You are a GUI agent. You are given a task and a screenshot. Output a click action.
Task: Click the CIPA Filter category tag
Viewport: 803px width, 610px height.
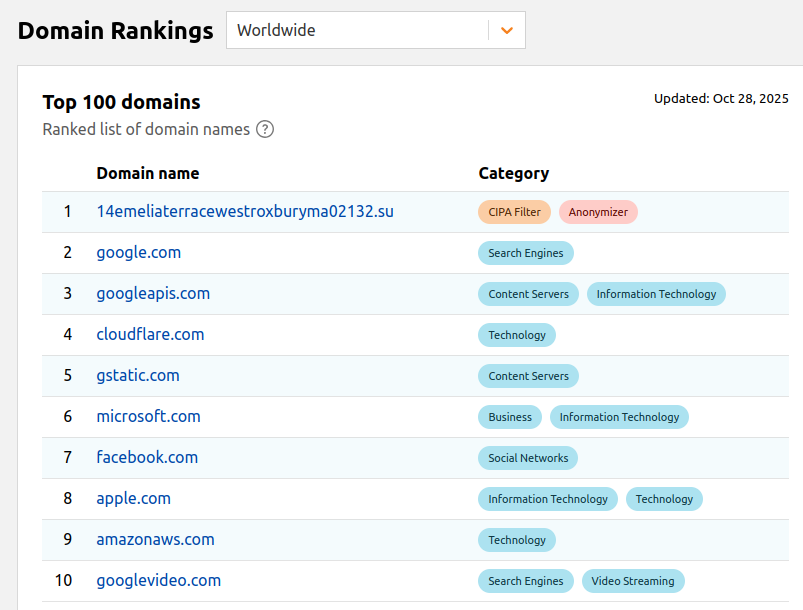coord(514,212)
